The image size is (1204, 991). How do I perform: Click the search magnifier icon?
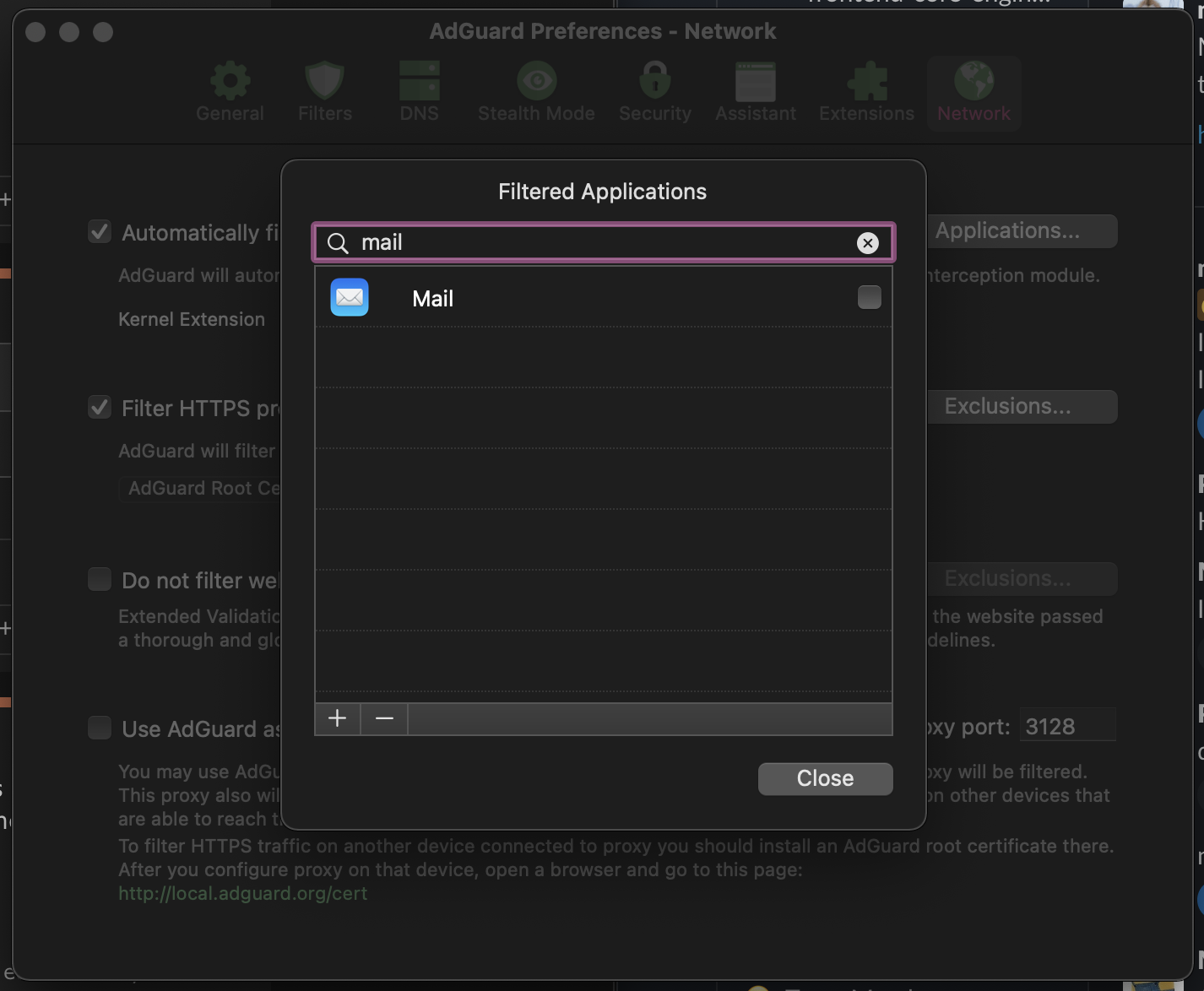[x=338, y=243]
